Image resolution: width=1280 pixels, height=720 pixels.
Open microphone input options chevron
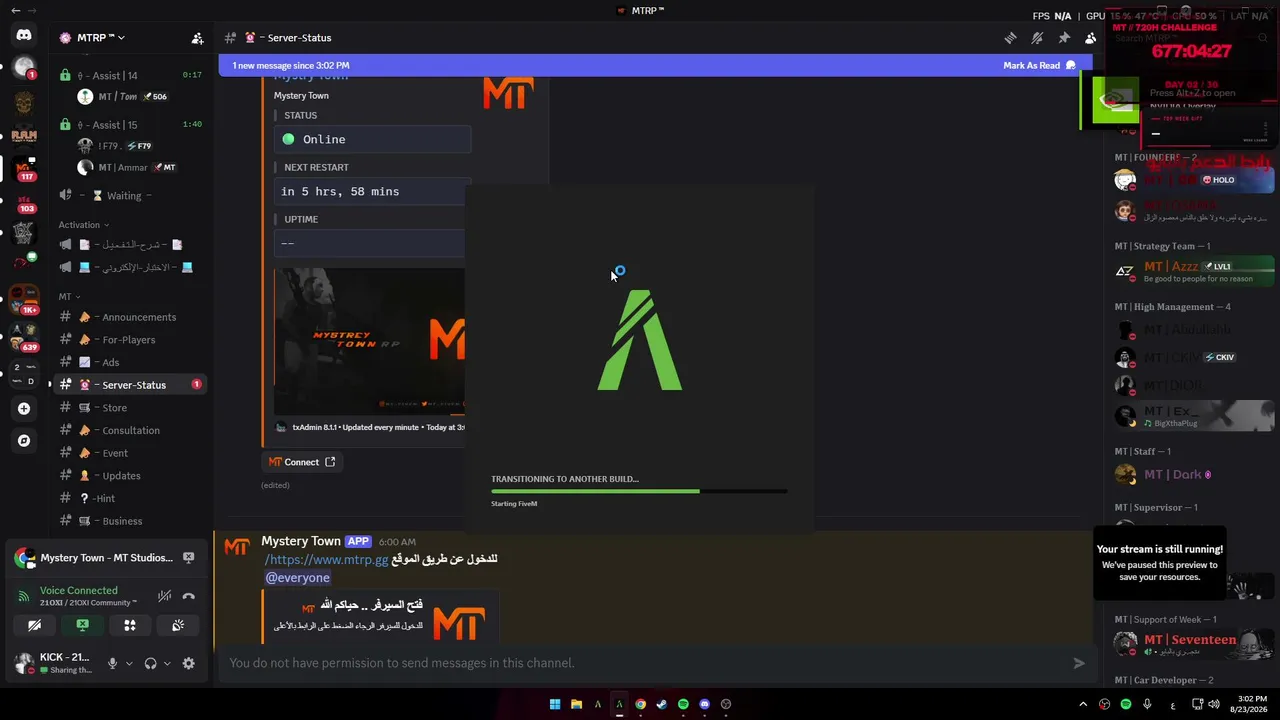(128, 663)
